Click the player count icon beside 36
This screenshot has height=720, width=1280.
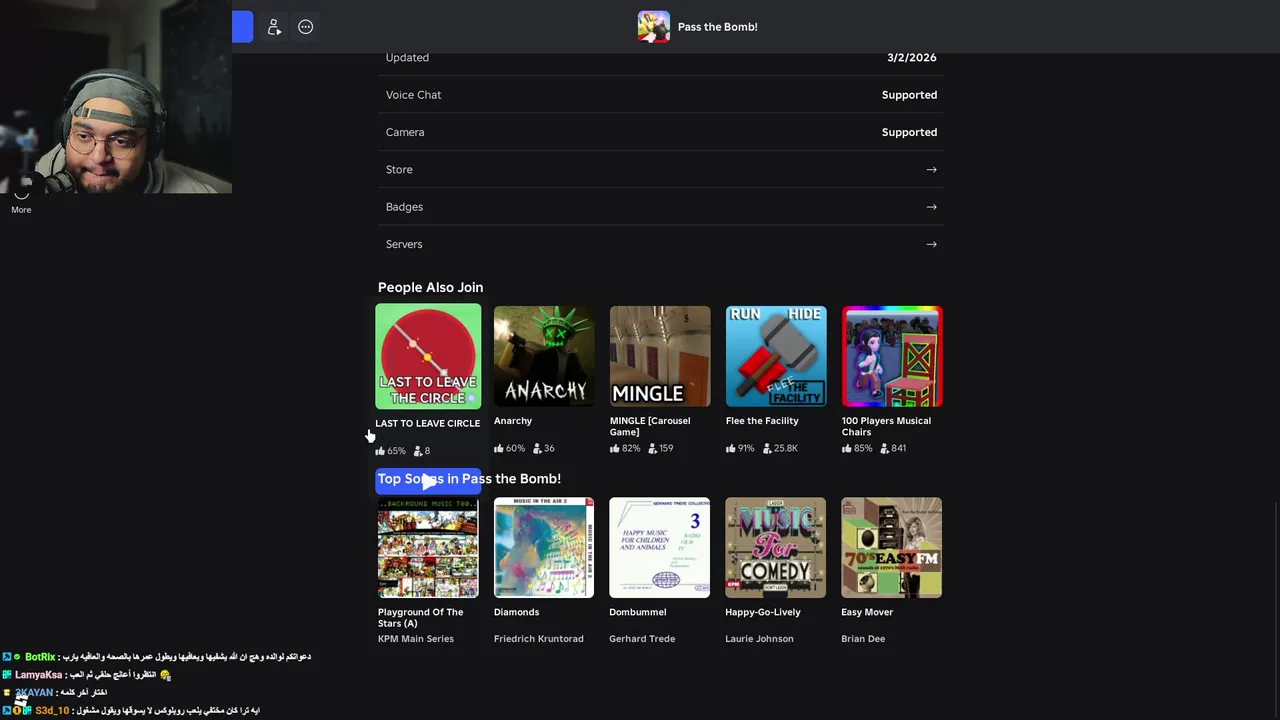coord(537,448)
